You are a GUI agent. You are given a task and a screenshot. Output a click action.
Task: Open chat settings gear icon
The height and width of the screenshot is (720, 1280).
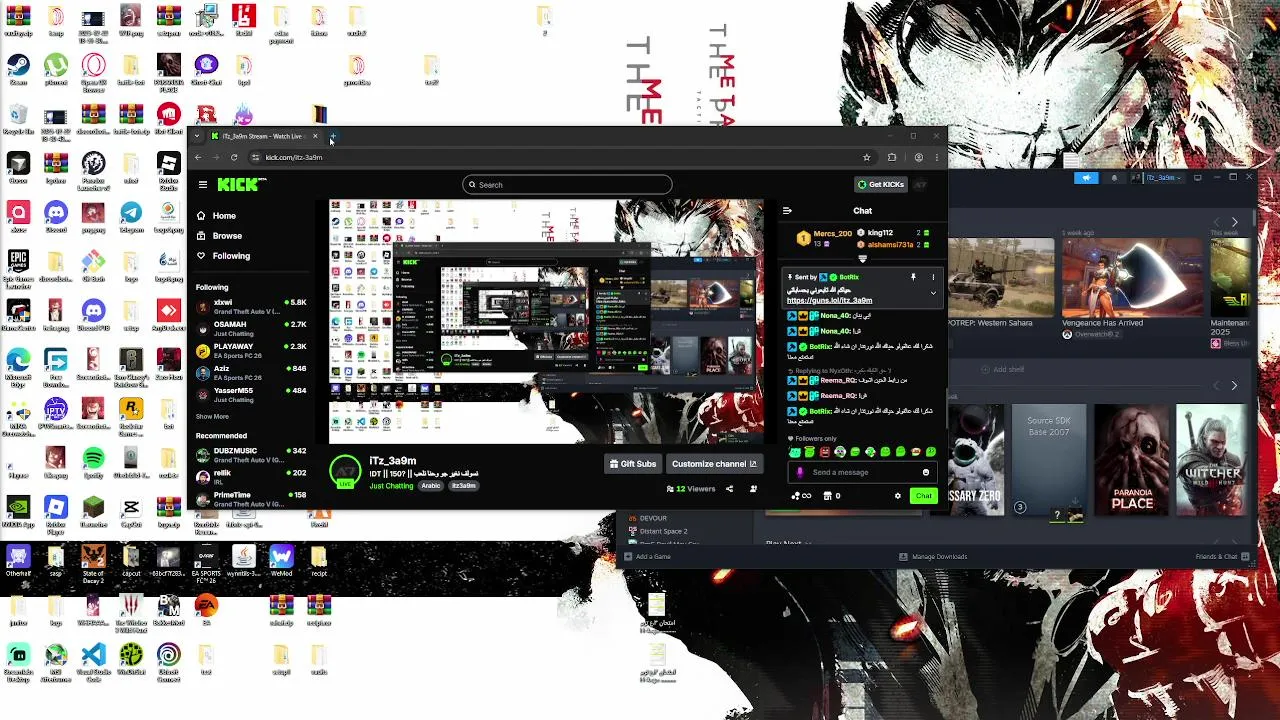[x=897, y=496]
